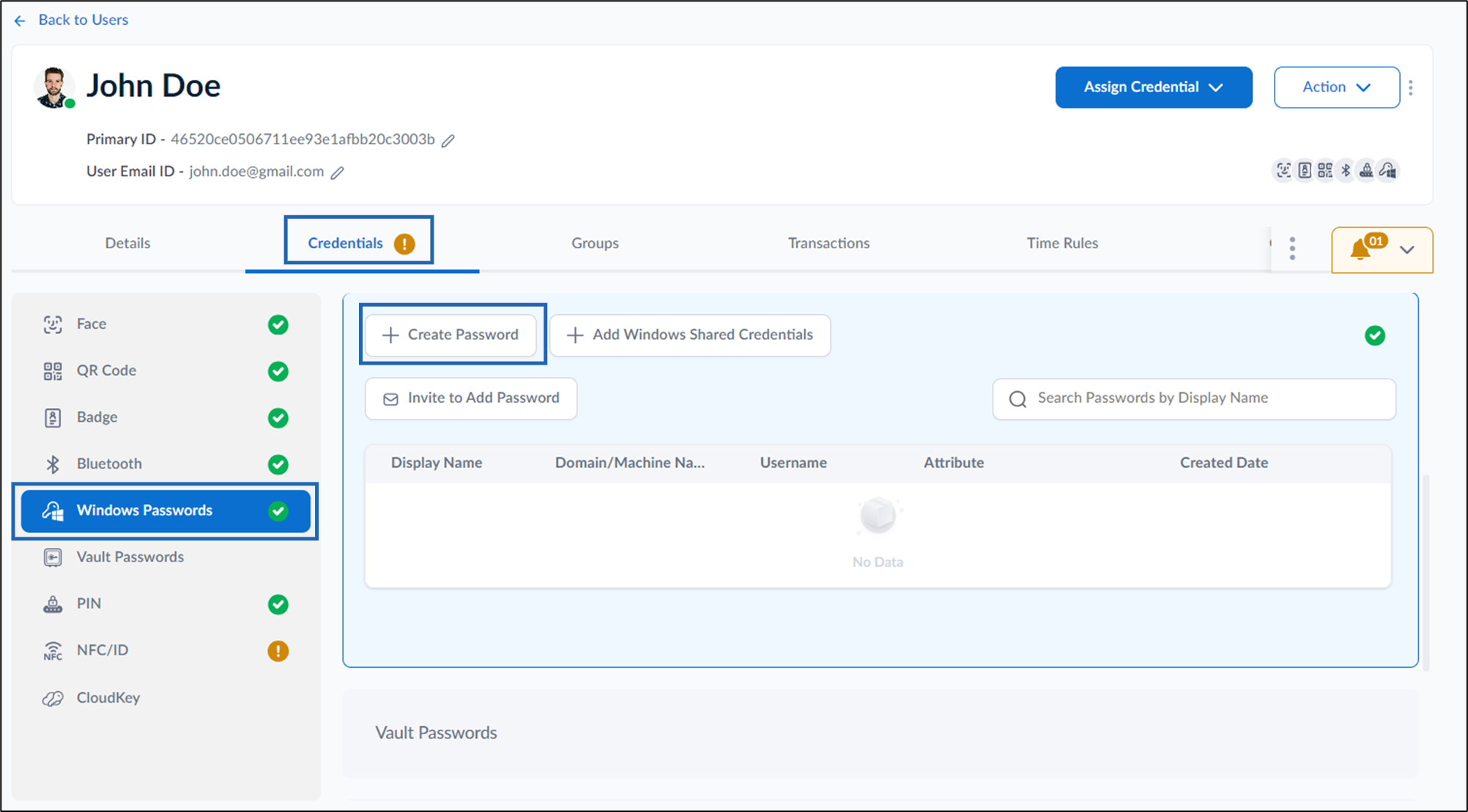Click the pencil icon beside Primary ID
The height and width of the screenshot is (812, 1468).
click(448, 141)
